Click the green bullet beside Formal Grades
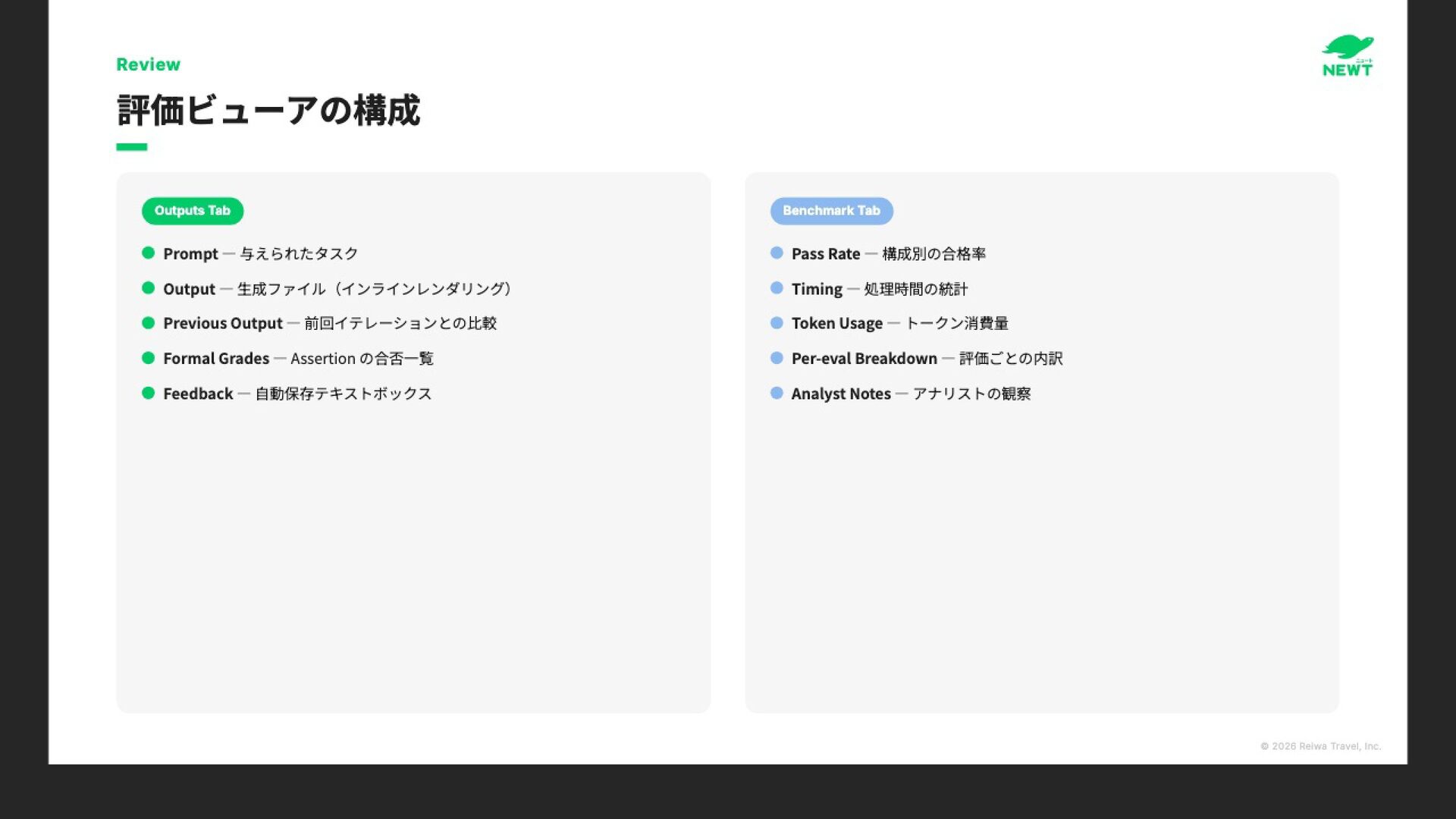Viewport: 1456px width, 819px height. [149, 358]
